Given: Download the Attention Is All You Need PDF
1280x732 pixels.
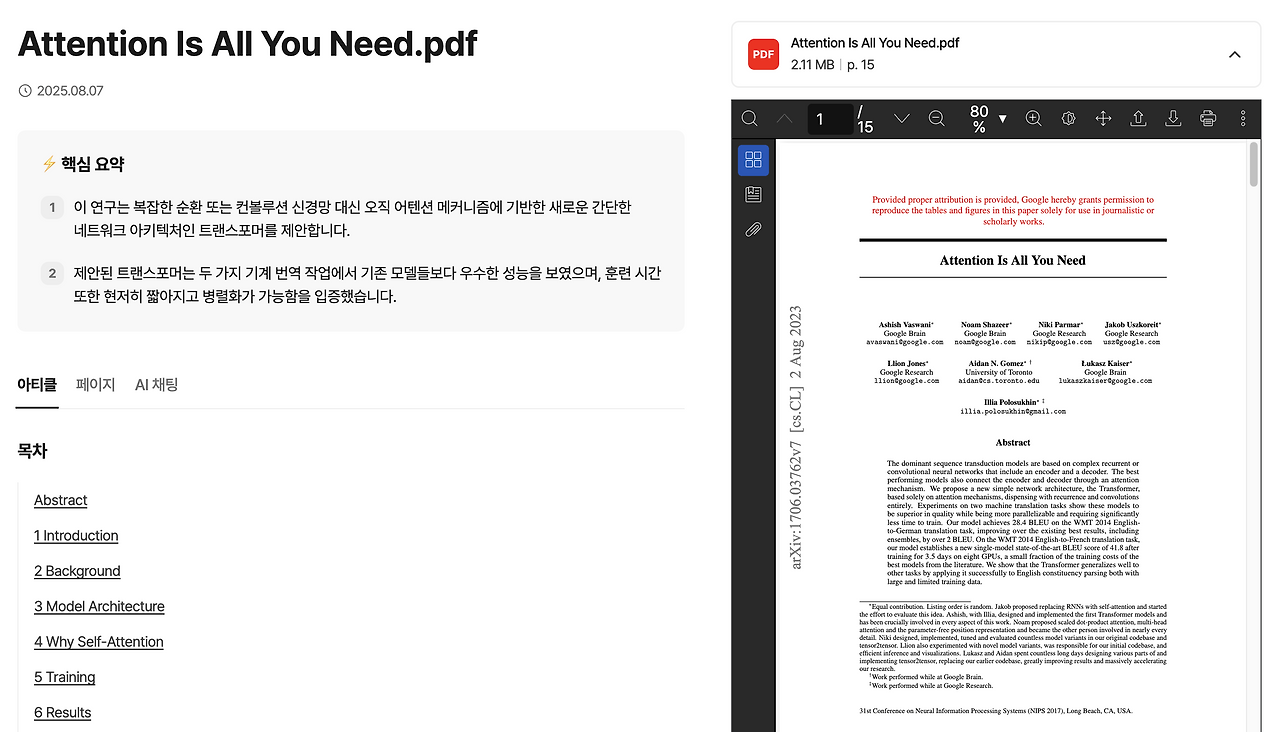Looking at the screenshot, I should click(1172, 118).
